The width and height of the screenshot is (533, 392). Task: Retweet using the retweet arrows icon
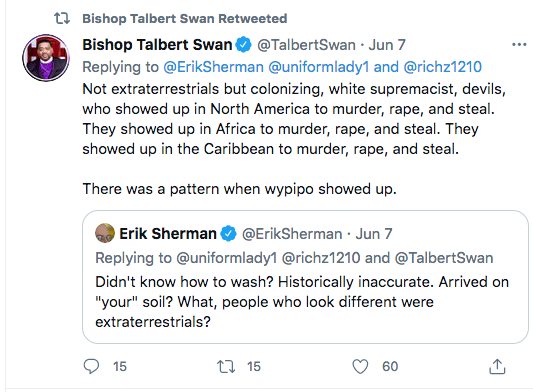pyautogui.click(x=226, y=367)
